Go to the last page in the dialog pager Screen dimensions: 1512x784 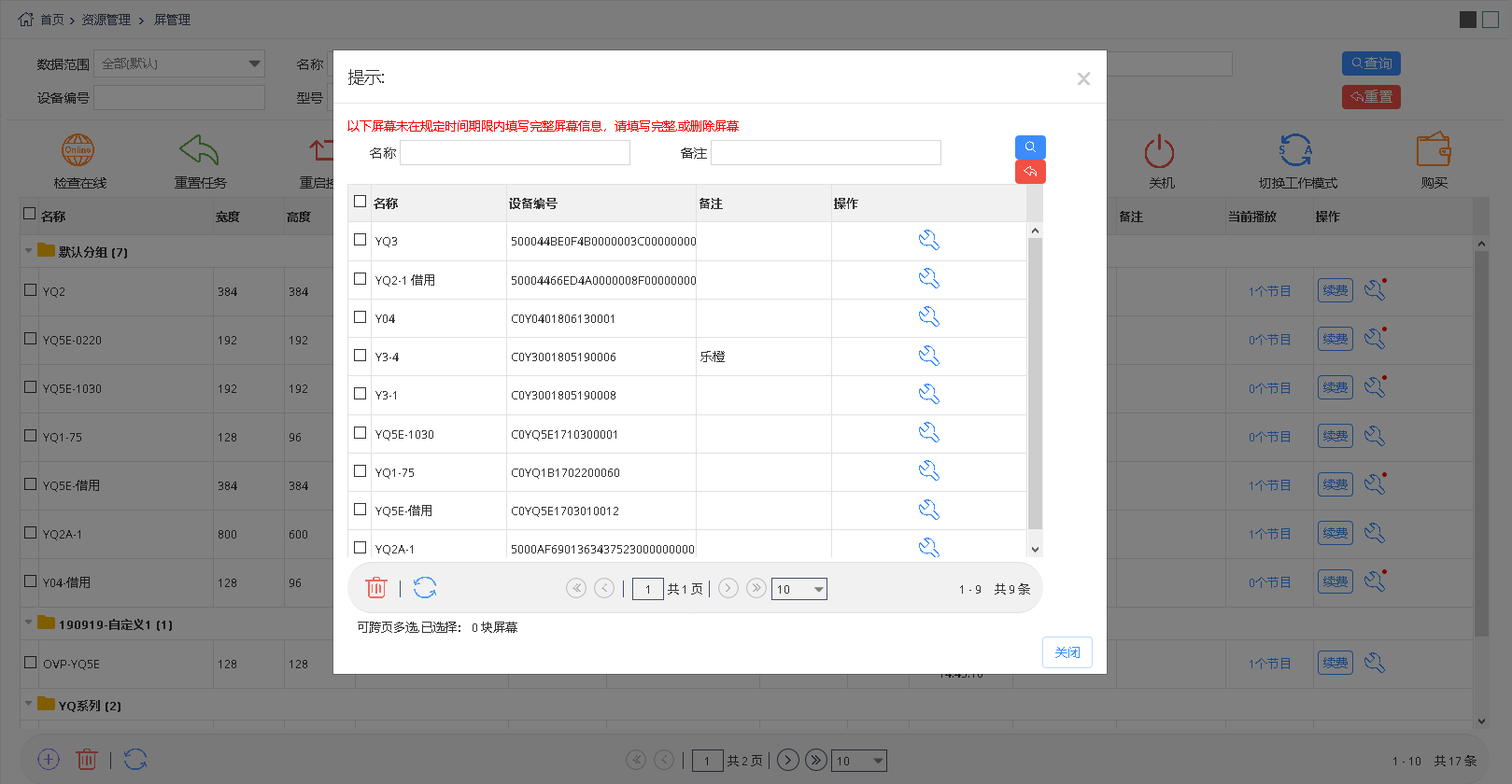756,588
